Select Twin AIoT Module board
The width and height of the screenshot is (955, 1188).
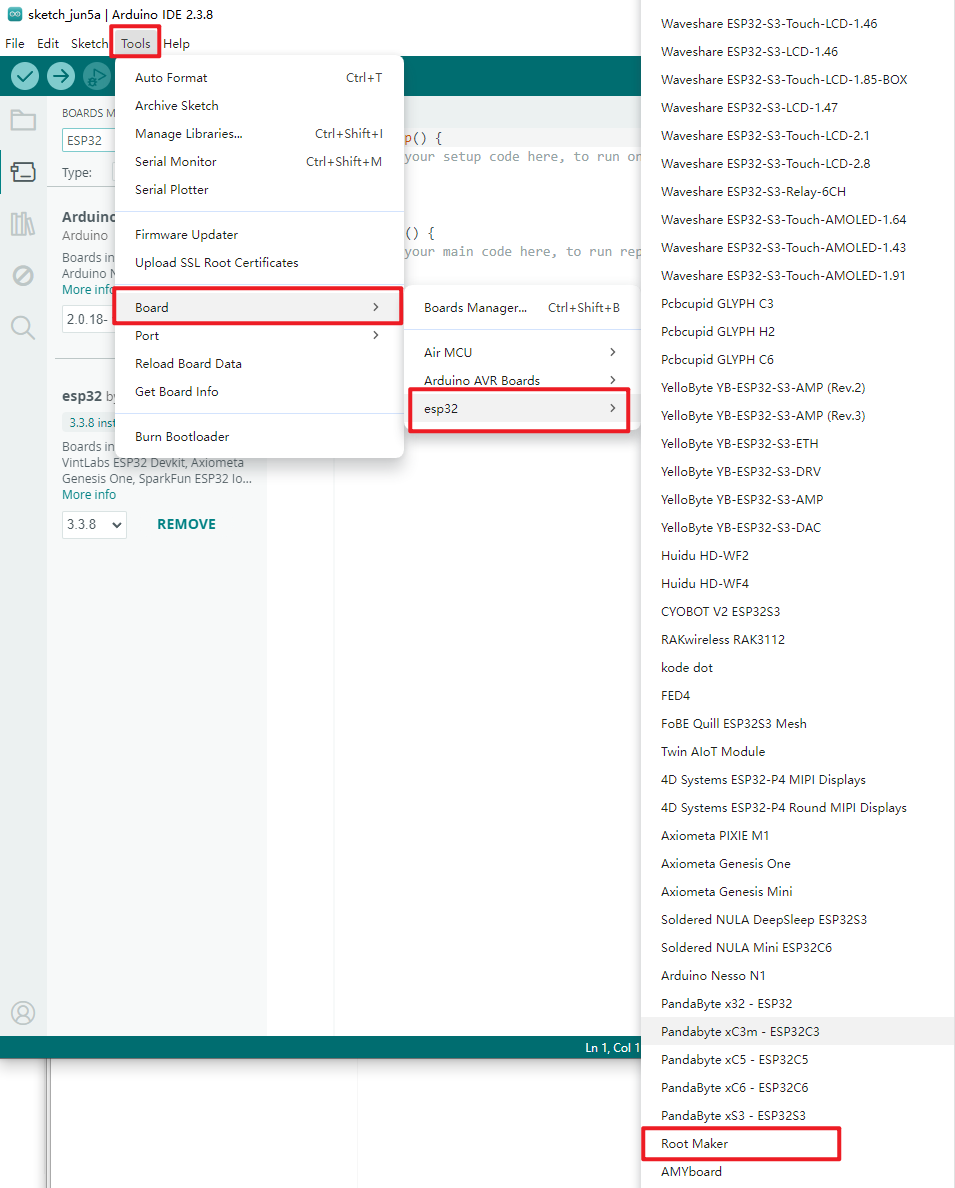click(797, 751)
